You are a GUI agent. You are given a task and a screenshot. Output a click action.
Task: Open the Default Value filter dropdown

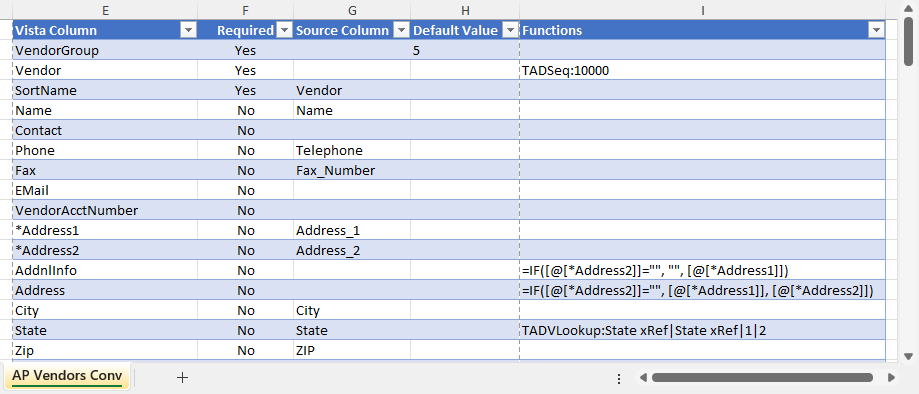tap(510, 30)
